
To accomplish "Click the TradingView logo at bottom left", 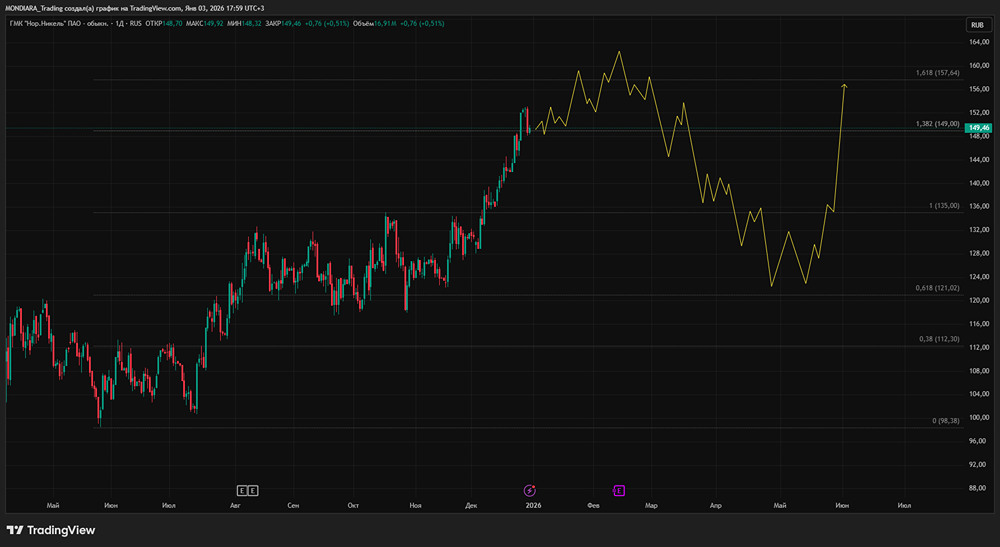I will [x=50, y=530].
